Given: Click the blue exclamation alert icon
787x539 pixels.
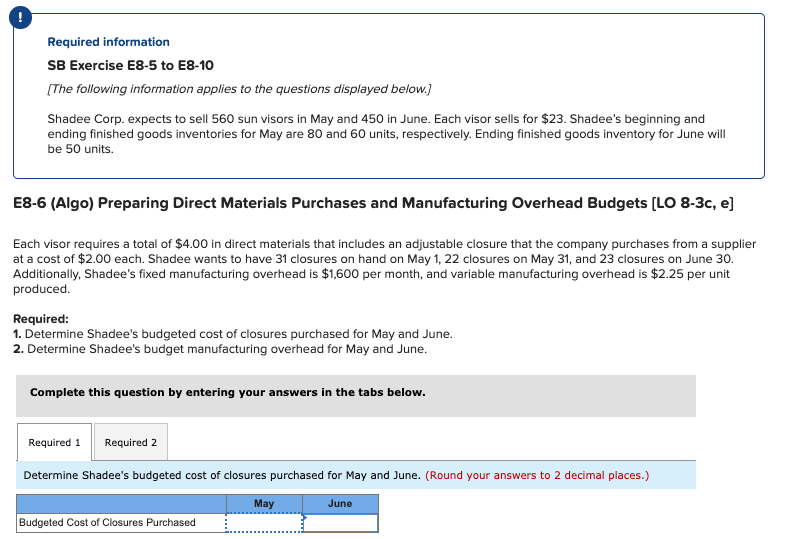Looking at the screenshot, I should [20, 18].
